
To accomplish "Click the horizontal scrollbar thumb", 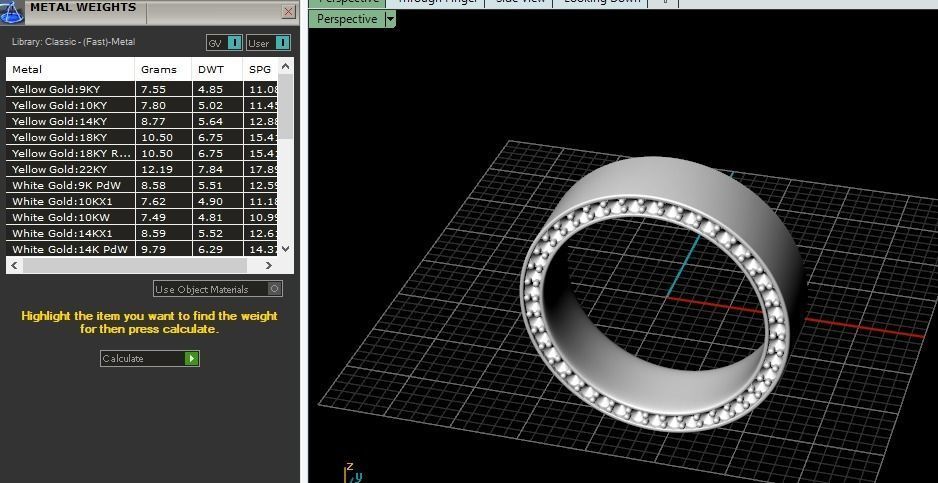I will click(x=135, y=265).
